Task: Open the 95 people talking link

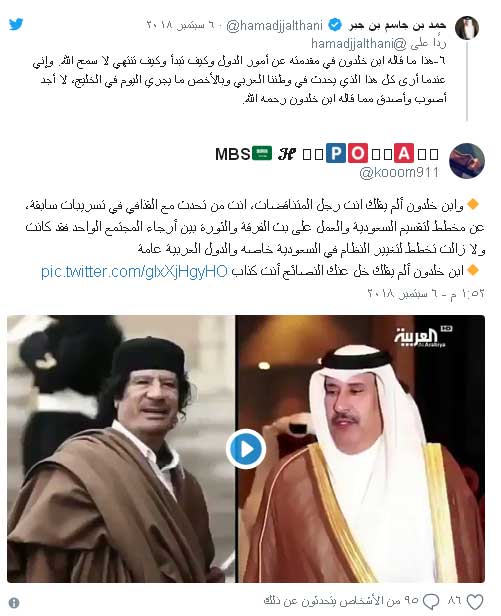Action: 341,601
